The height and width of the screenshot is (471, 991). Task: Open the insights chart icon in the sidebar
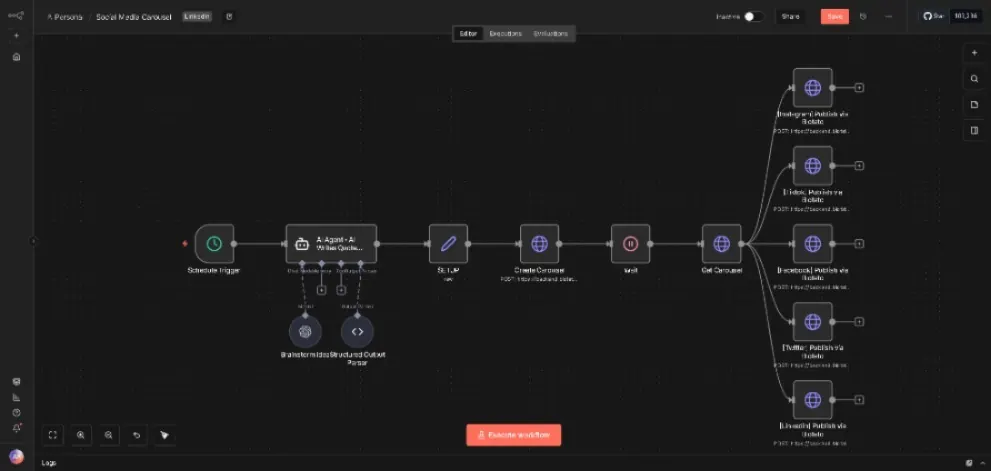coord(16,397)
